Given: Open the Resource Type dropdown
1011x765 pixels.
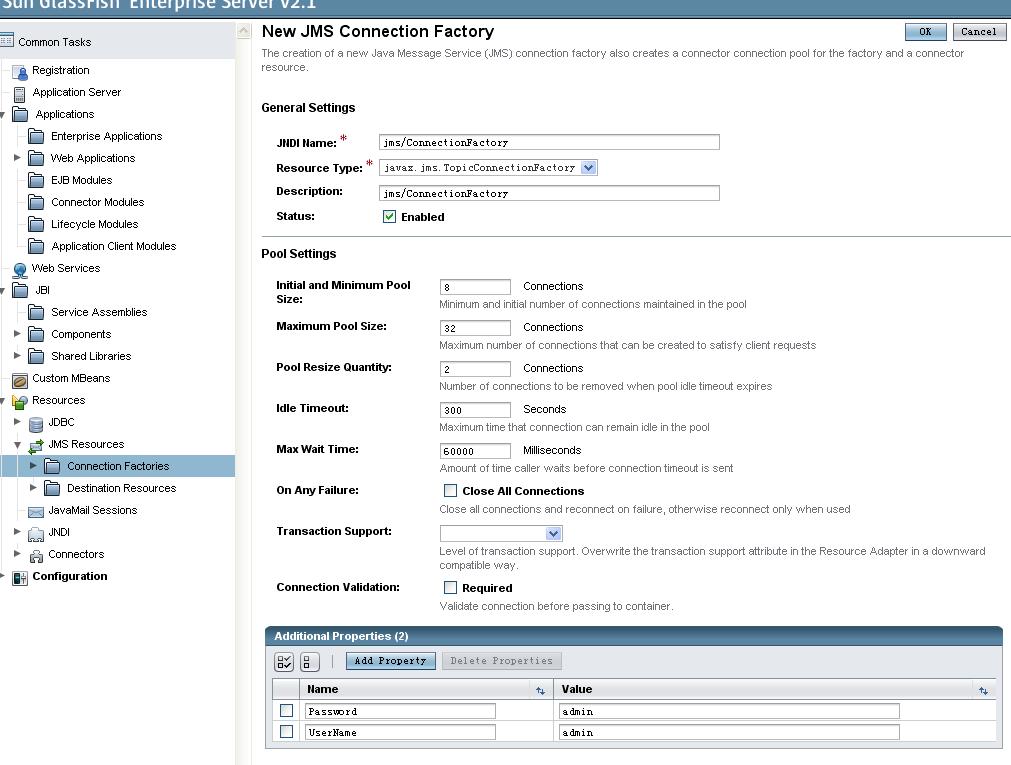Looking at the screenshot, I should click(x=488, y=168).
